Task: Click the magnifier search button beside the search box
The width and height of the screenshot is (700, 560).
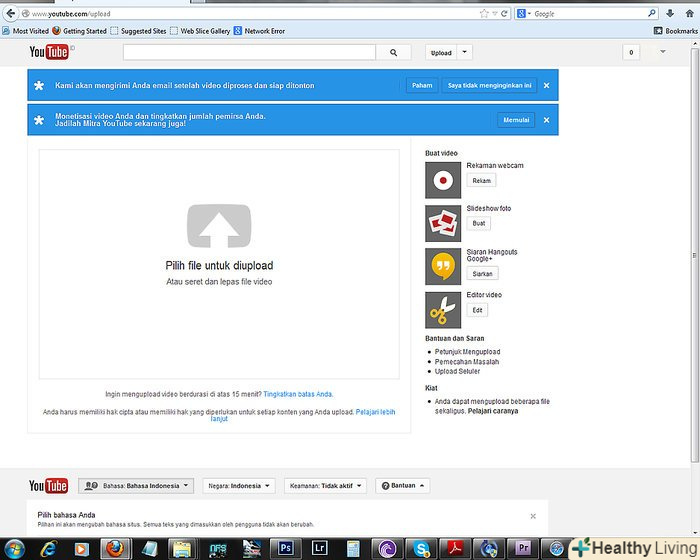Action: [x=394, y=53]
